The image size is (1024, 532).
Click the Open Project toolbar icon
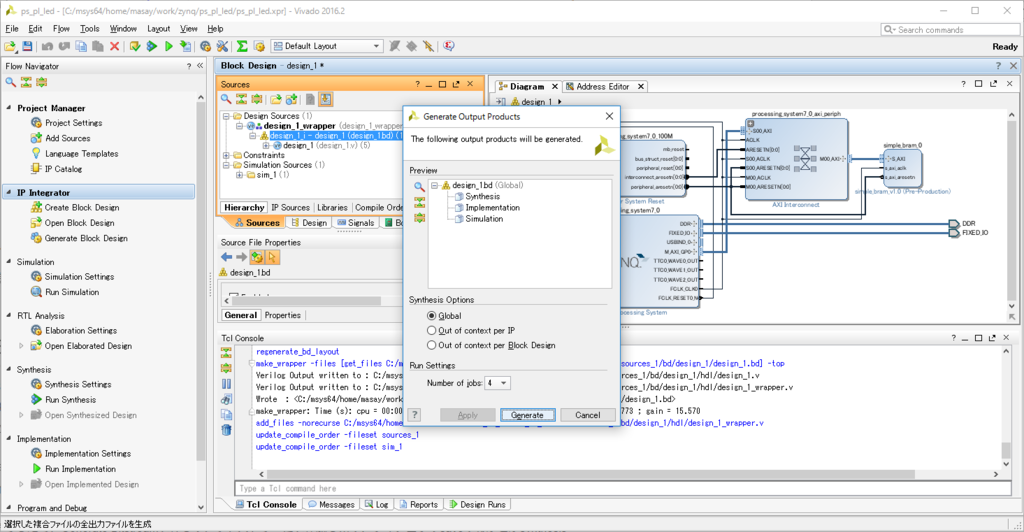coord(10,46)
